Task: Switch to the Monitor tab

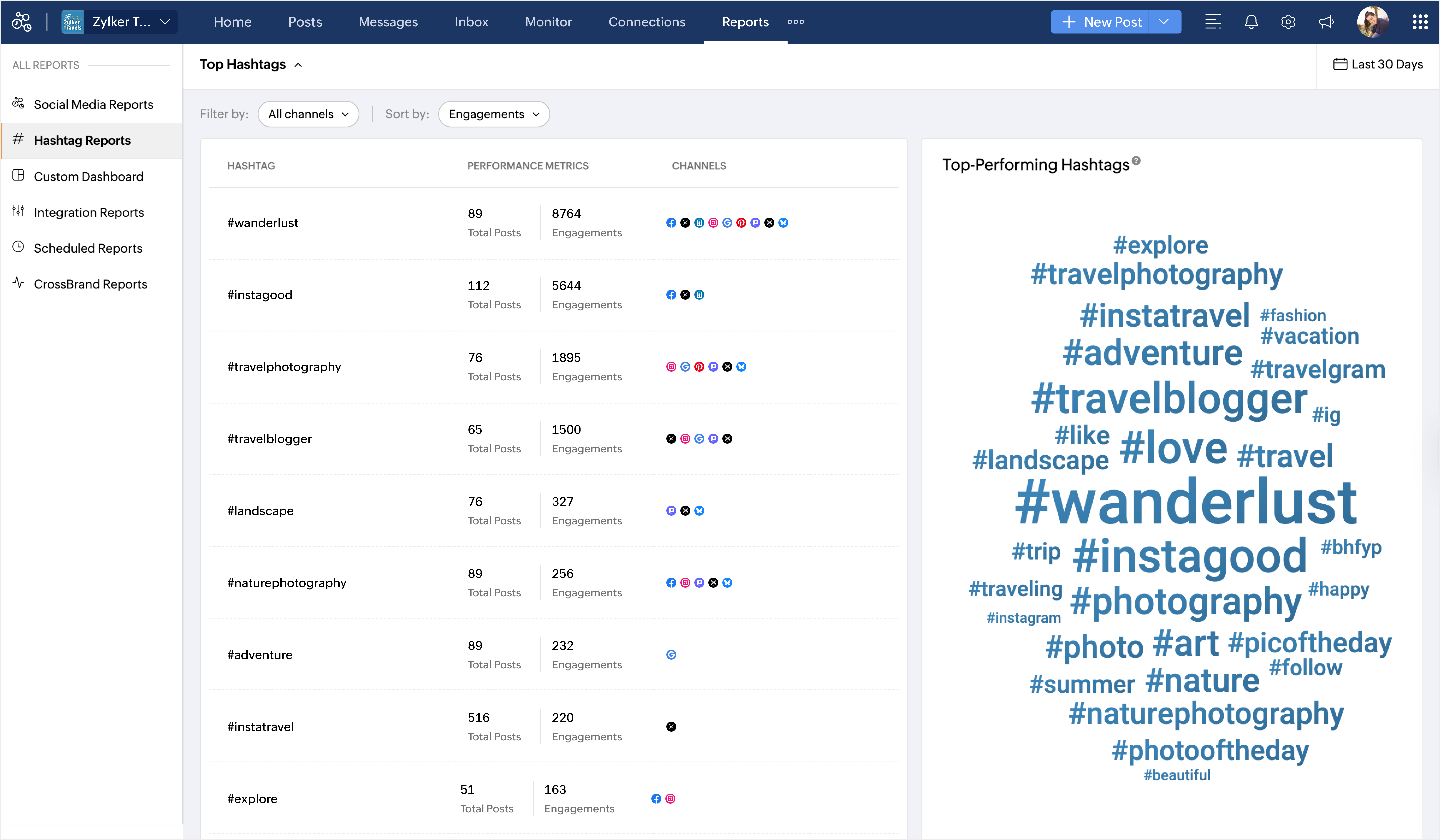Action: click(548, 22)
